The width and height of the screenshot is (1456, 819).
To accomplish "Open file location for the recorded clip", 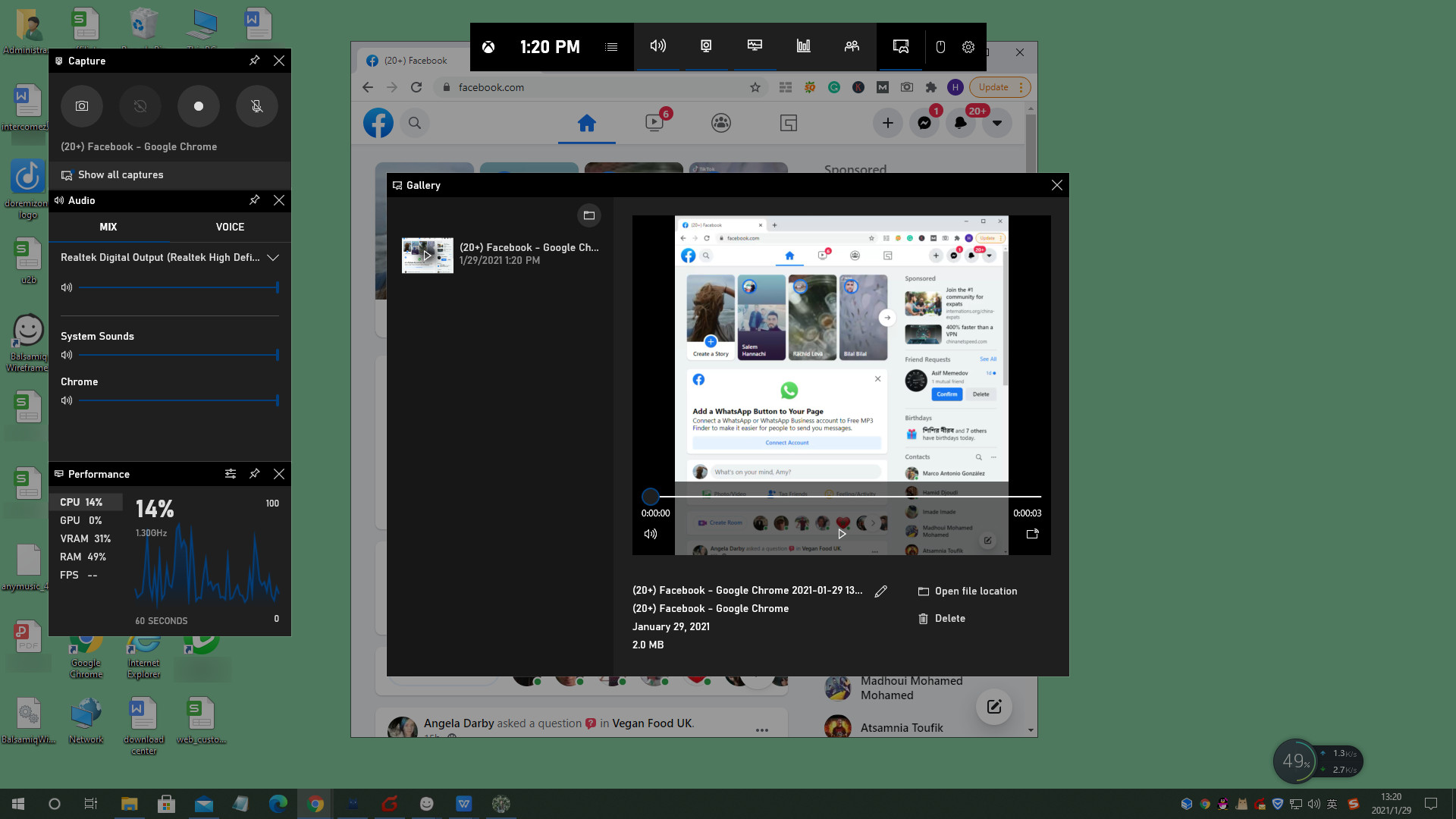I will pos(967,590).
